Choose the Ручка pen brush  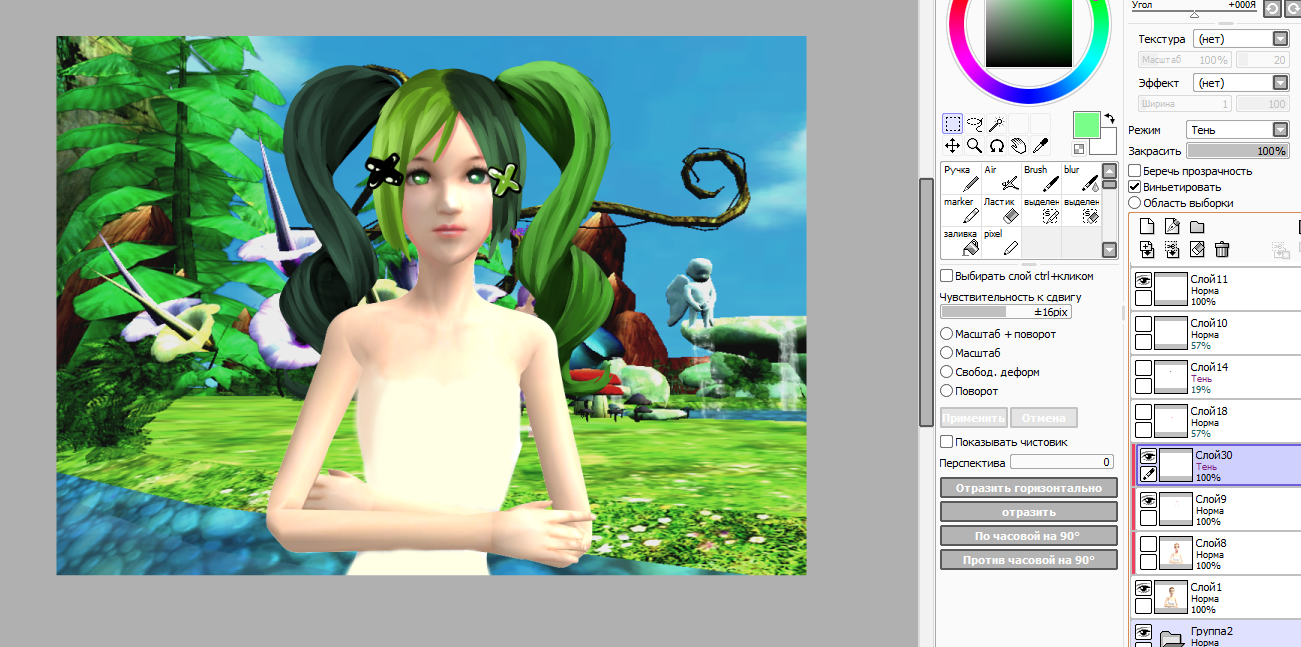click(x=961, y=178)
